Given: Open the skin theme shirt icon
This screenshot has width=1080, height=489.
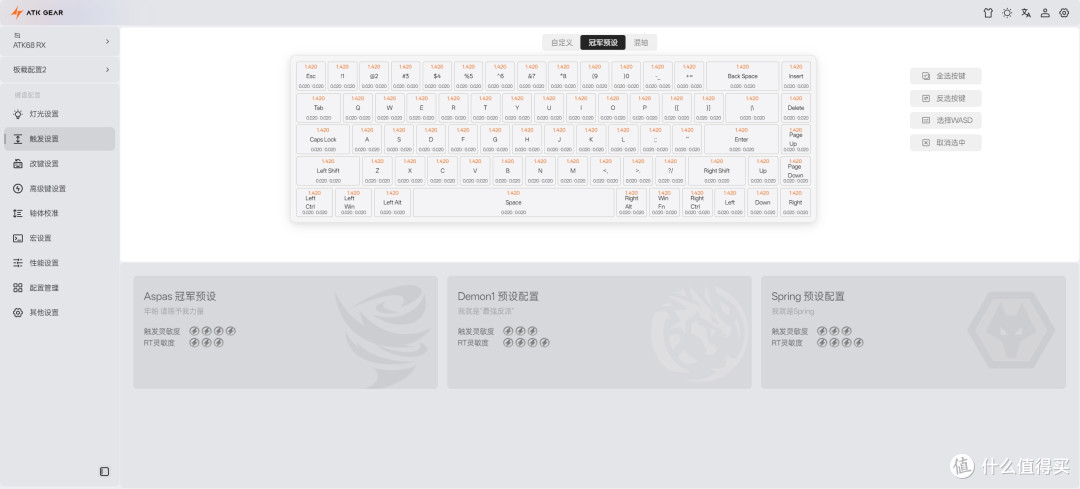Looking at the screenshot, I should click(988, 12).
